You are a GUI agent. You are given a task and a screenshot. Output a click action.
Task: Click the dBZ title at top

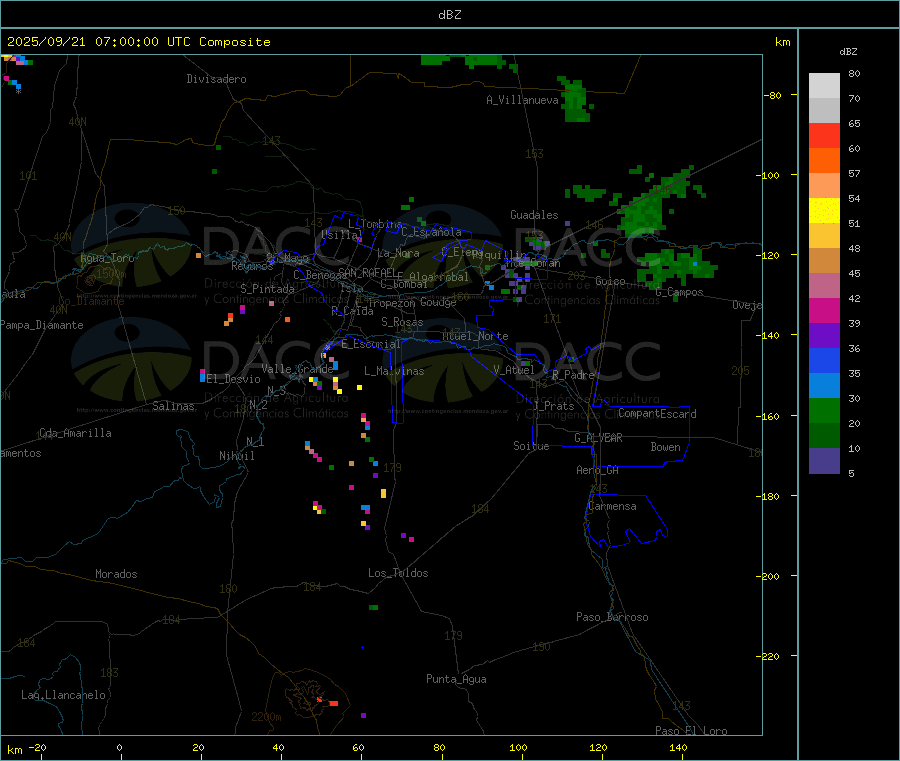click(449, 15)
